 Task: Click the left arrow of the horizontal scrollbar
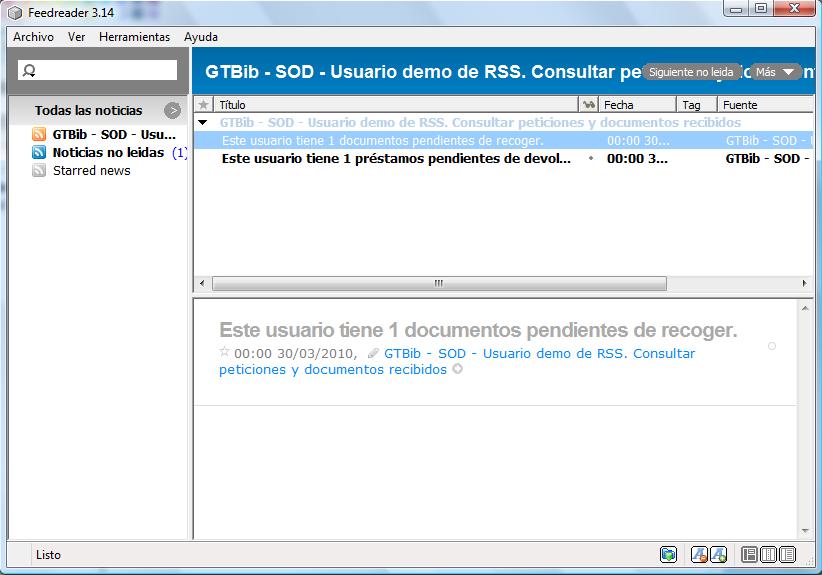(x=202, y=284)
